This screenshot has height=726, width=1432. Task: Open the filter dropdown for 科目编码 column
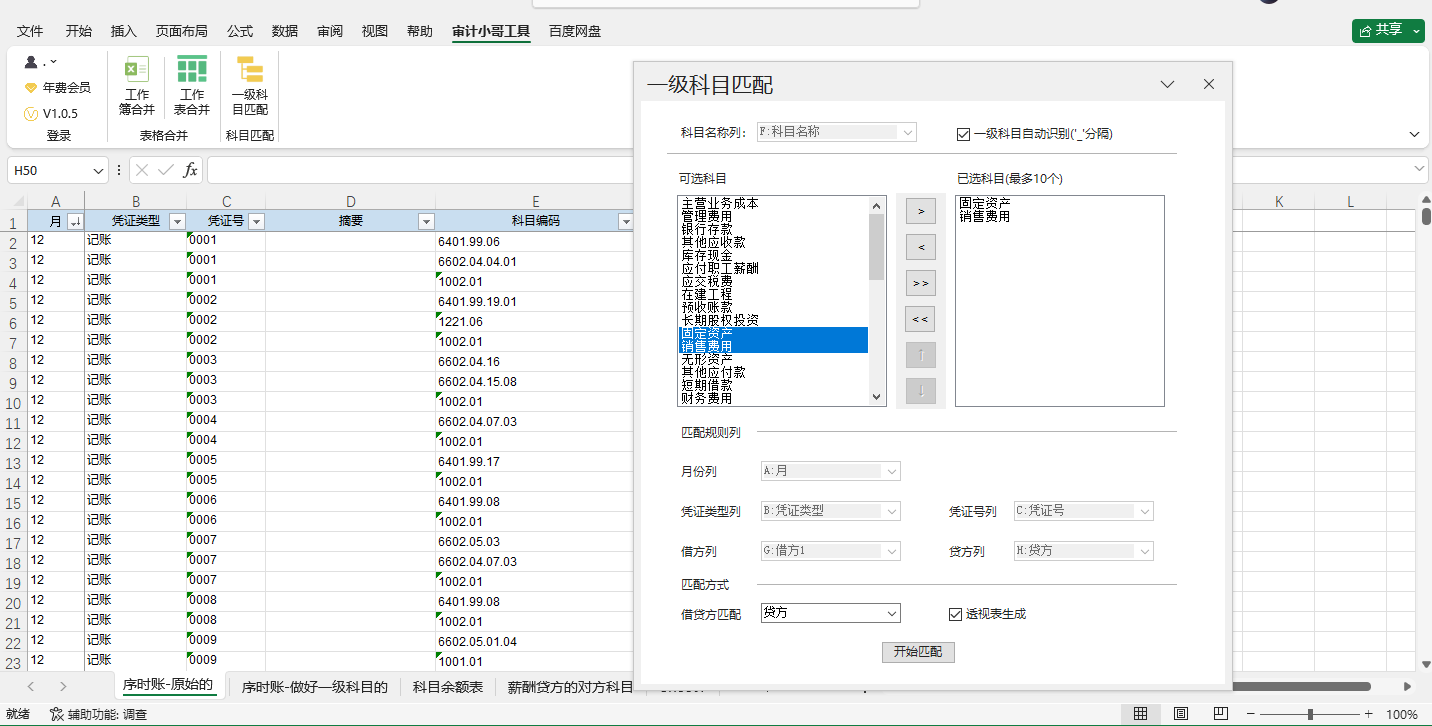click(626, 221)
